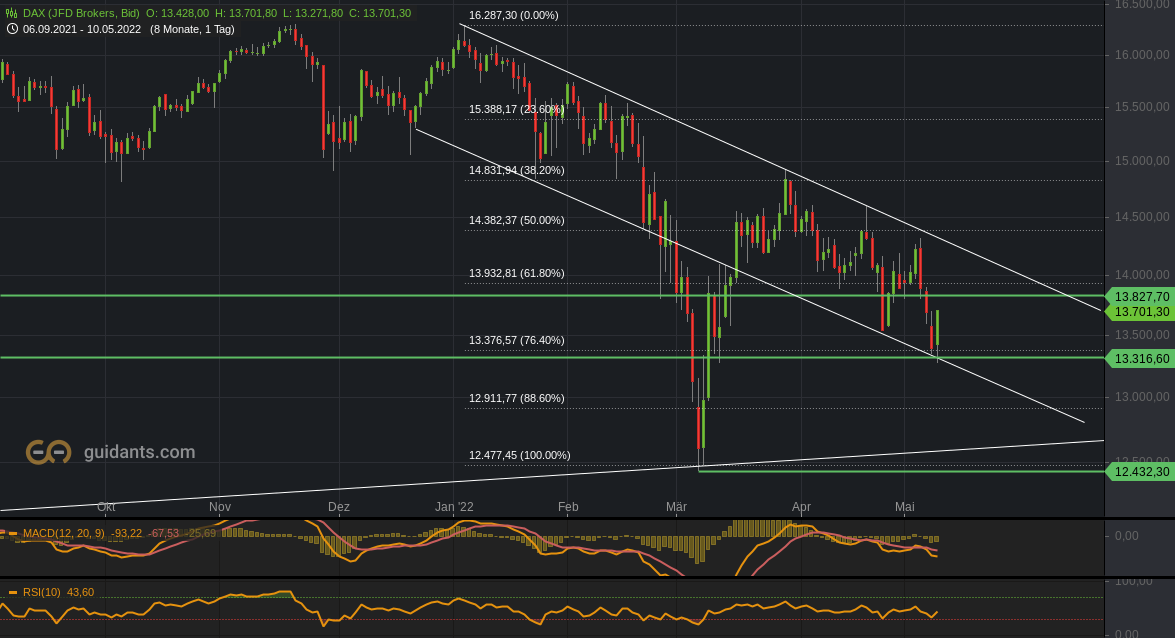This screenshot has height=638, width=1175.
Task: Select the 13.316,60 green price label
Action: [1139, 358]
